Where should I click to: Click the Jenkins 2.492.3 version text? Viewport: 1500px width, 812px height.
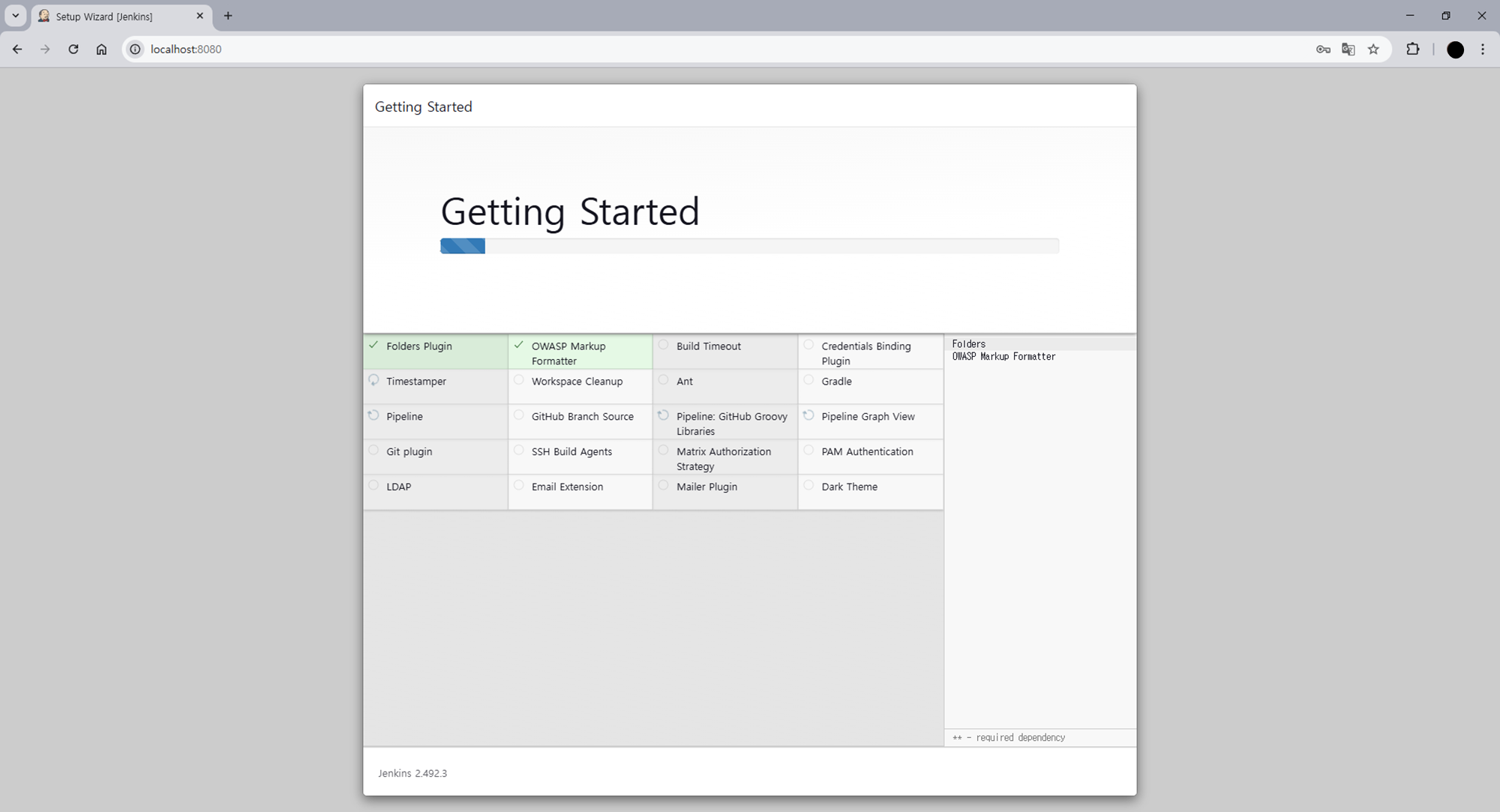412,773
